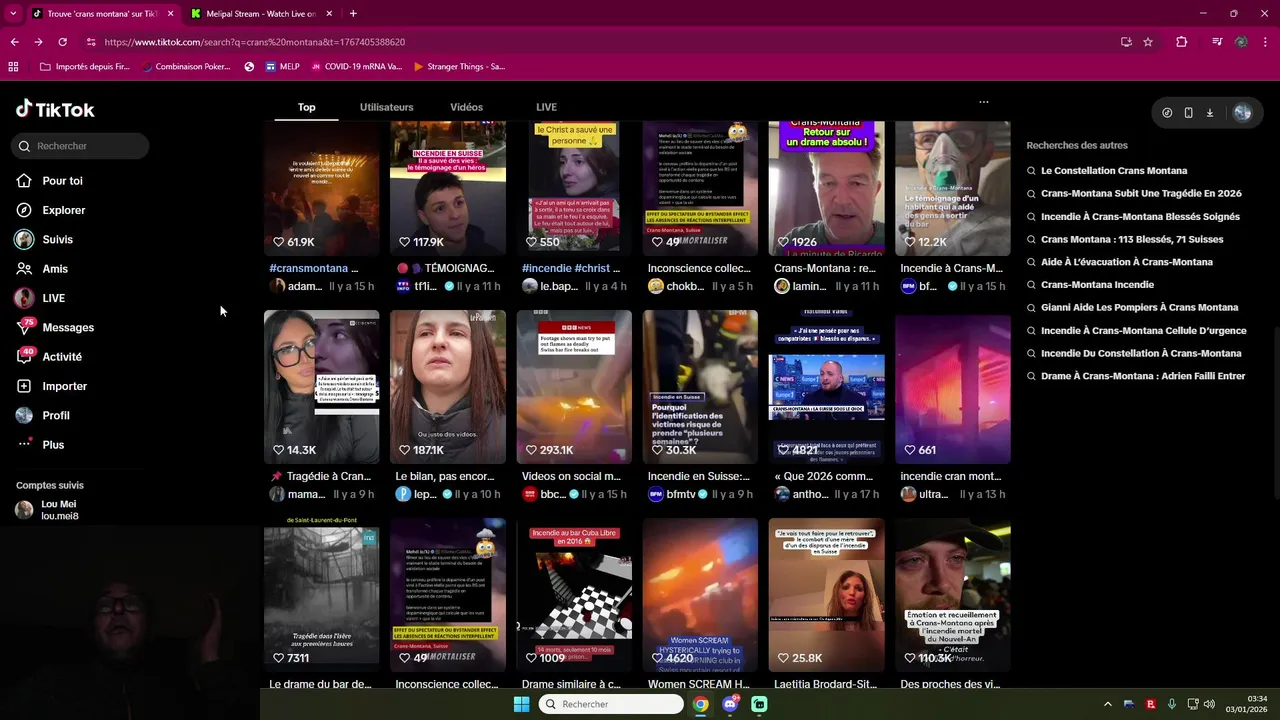Click the taskbar volume icon
Image resolution: width=1280 pixels, height=720 pixels.
[x=1209, y=704]
